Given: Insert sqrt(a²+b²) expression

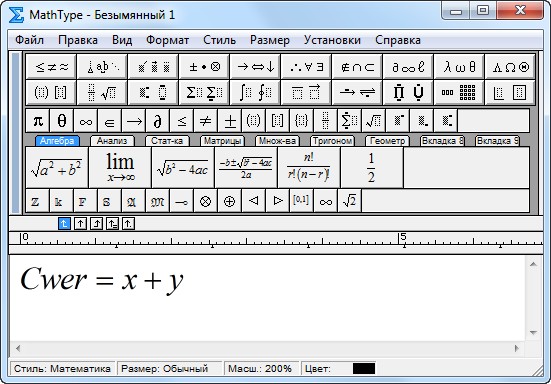Looking at the screenshot, I should point(57,168).
